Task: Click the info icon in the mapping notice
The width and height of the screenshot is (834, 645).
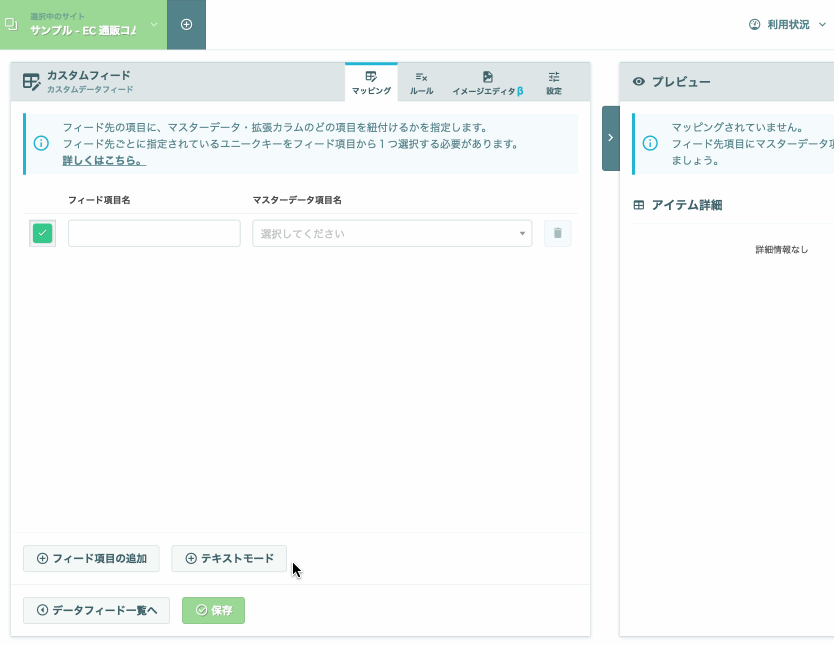Action: pyautogui.click(x=41, y=143)
